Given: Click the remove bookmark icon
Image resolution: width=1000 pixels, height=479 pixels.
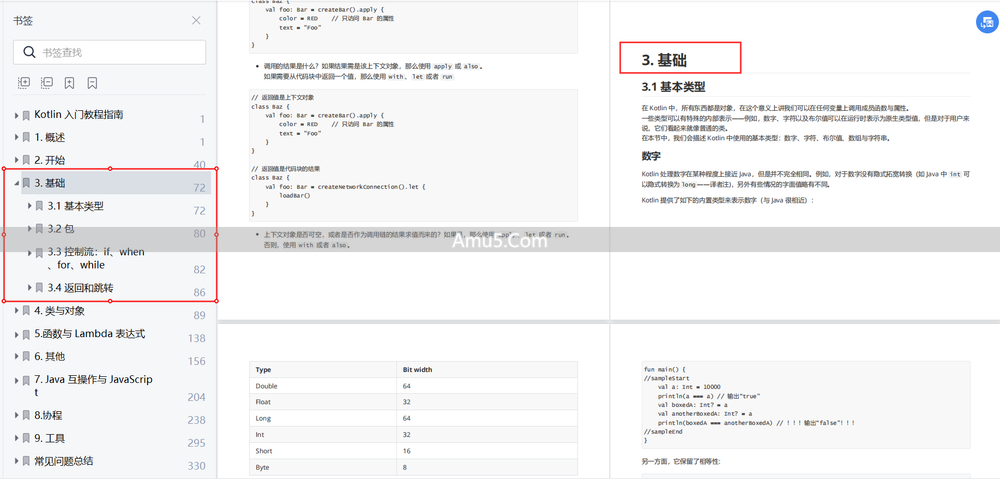Looking at the screenshot, I should 92,83.
